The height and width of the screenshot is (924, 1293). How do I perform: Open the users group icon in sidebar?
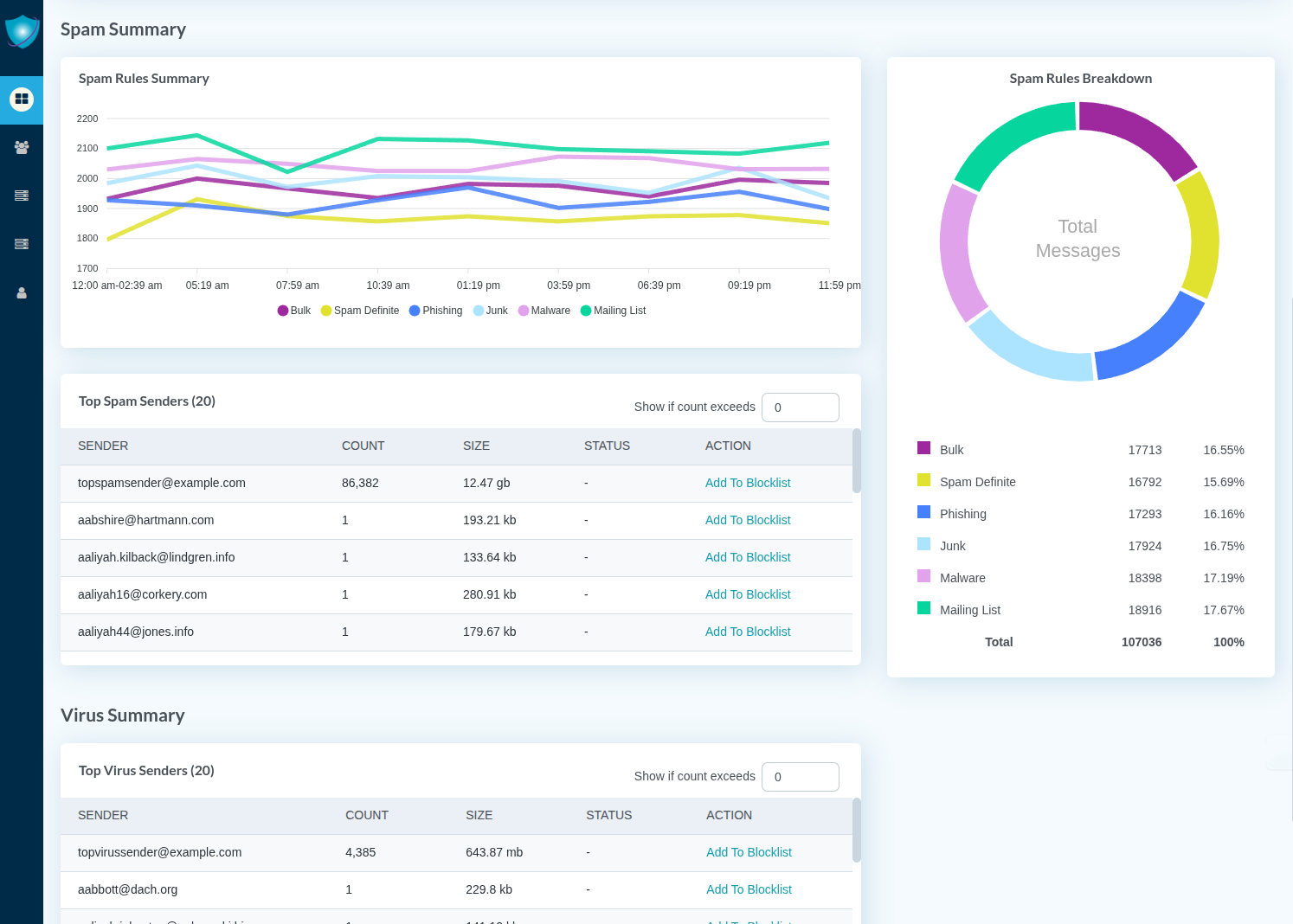(x=22, y=148)
